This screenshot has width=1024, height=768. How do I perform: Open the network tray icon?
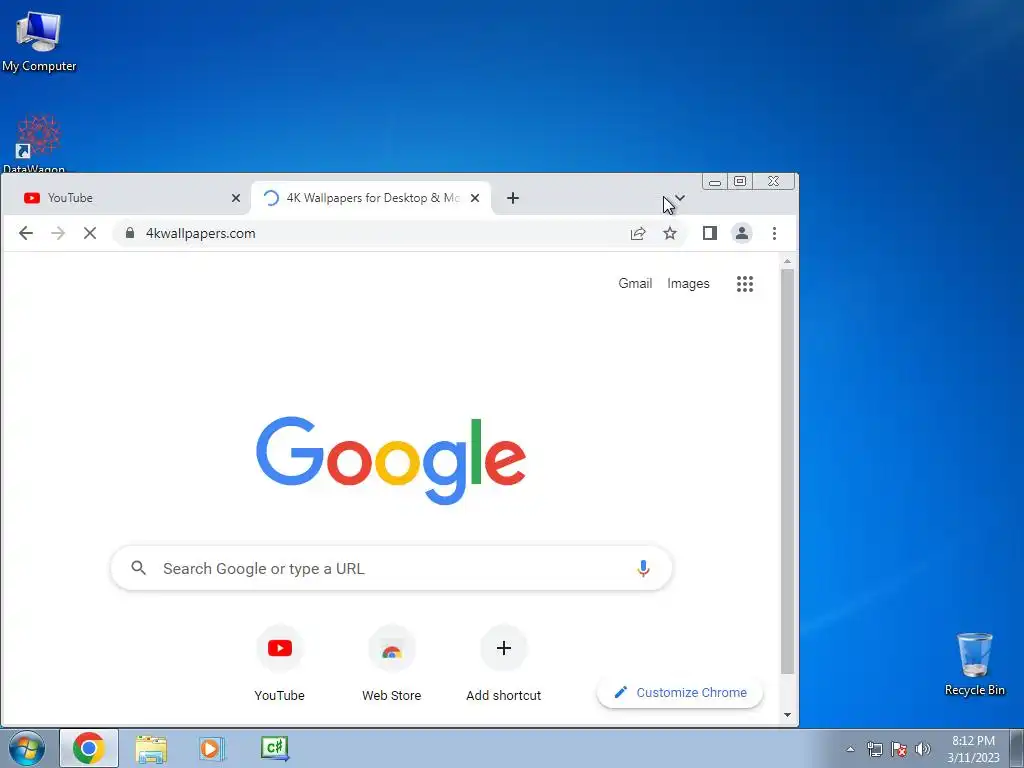tap(874, 749)
